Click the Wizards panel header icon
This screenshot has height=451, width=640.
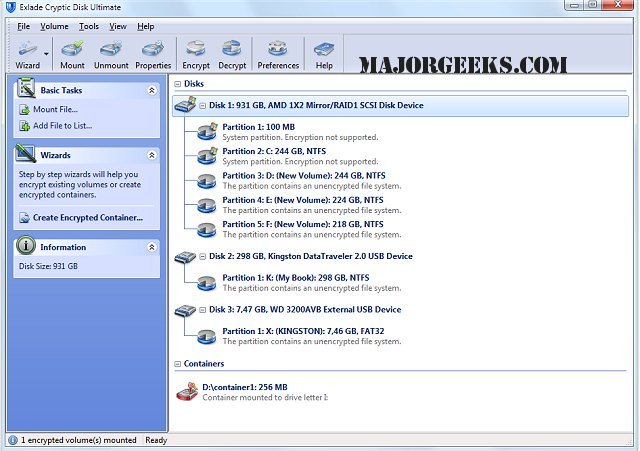[26, 153]
